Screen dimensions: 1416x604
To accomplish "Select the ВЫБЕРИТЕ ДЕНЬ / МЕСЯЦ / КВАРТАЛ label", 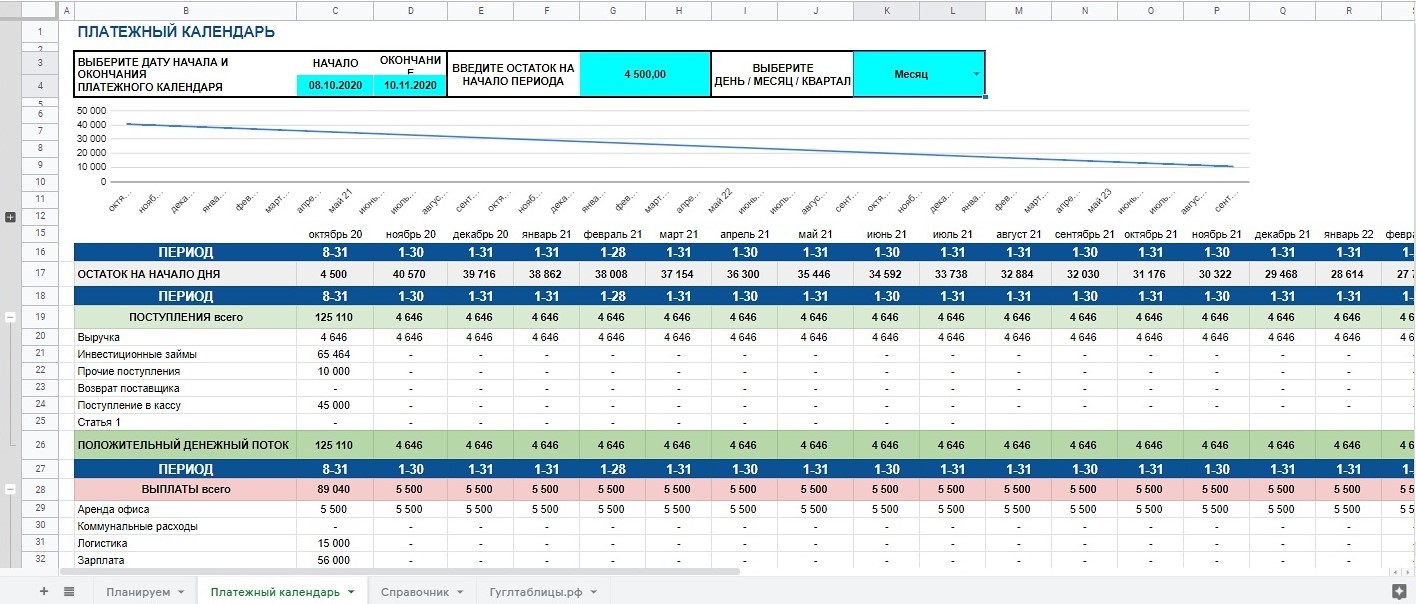I will (783, 74).
